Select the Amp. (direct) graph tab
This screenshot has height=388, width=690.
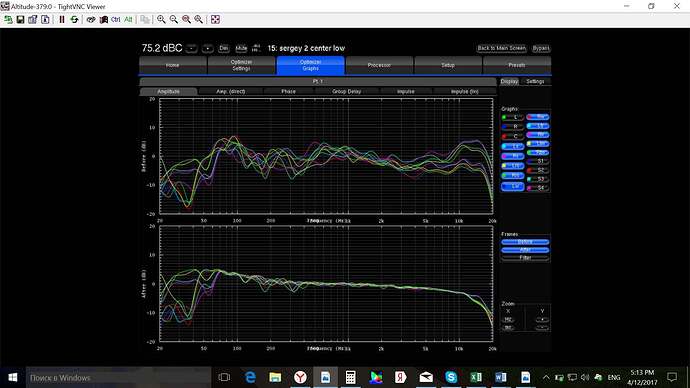click(x=231, y=92)
